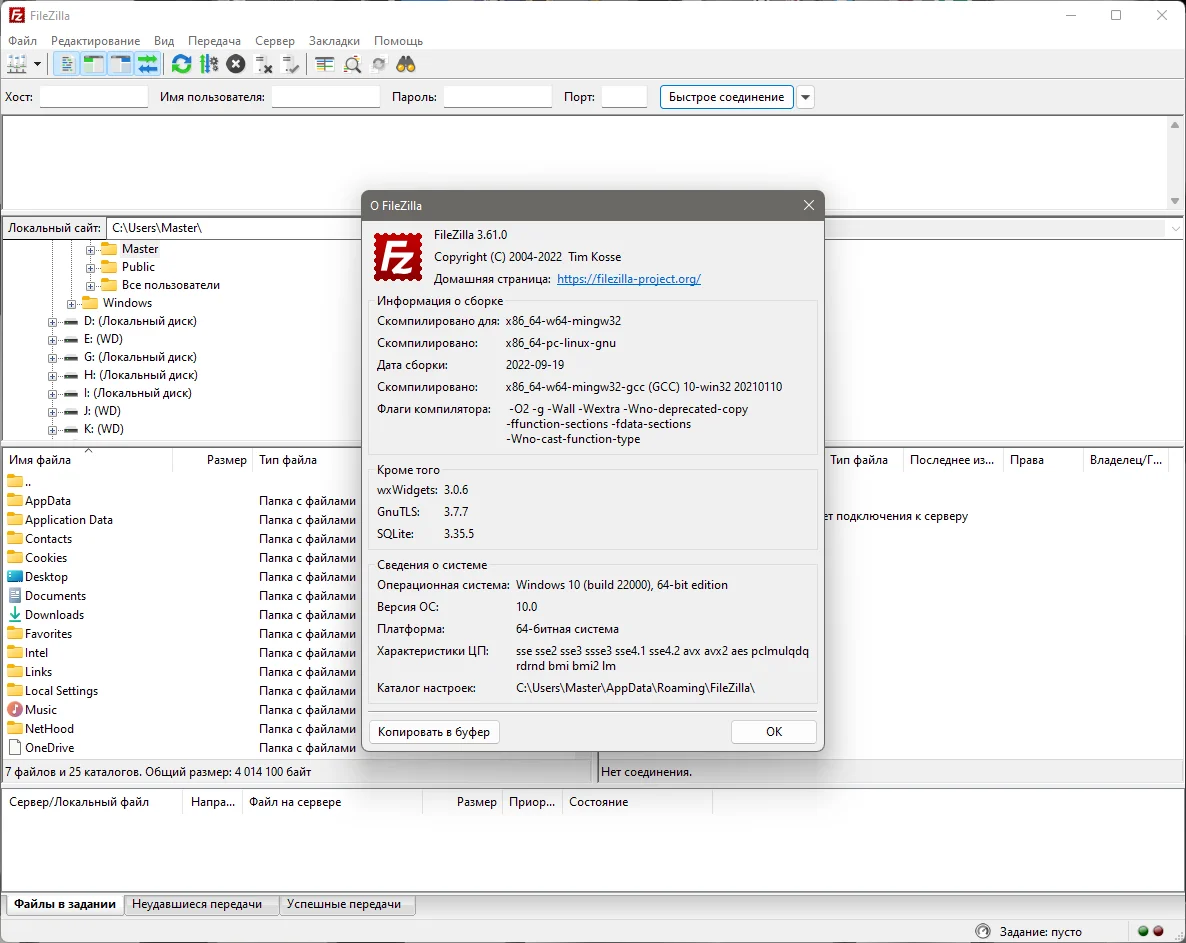This screenshot has width=1186, height=943.
Task: Open the Редактирование menu
Action: tap(95, 41)
